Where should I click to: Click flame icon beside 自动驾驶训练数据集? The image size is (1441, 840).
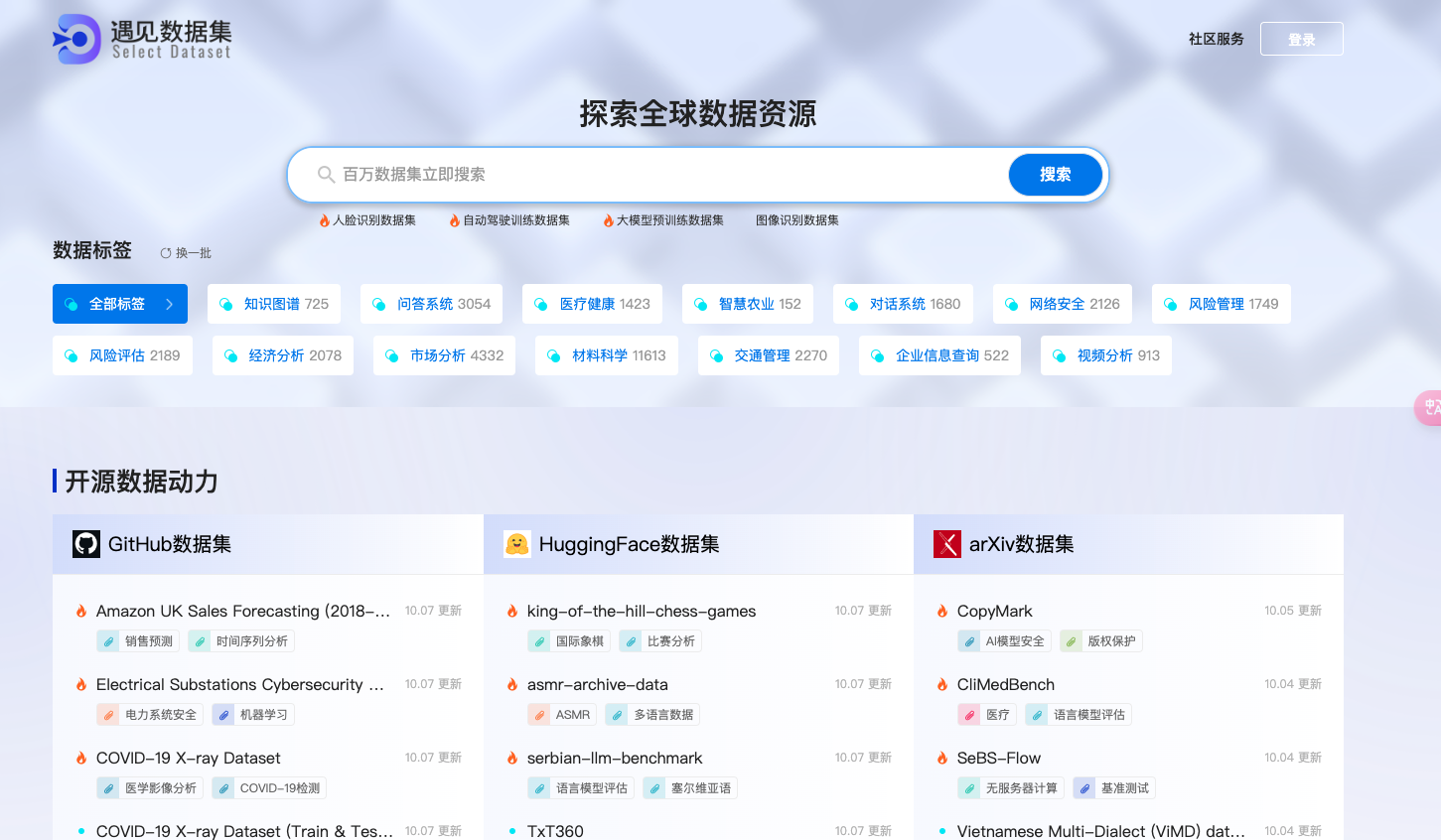pos(454,220)
